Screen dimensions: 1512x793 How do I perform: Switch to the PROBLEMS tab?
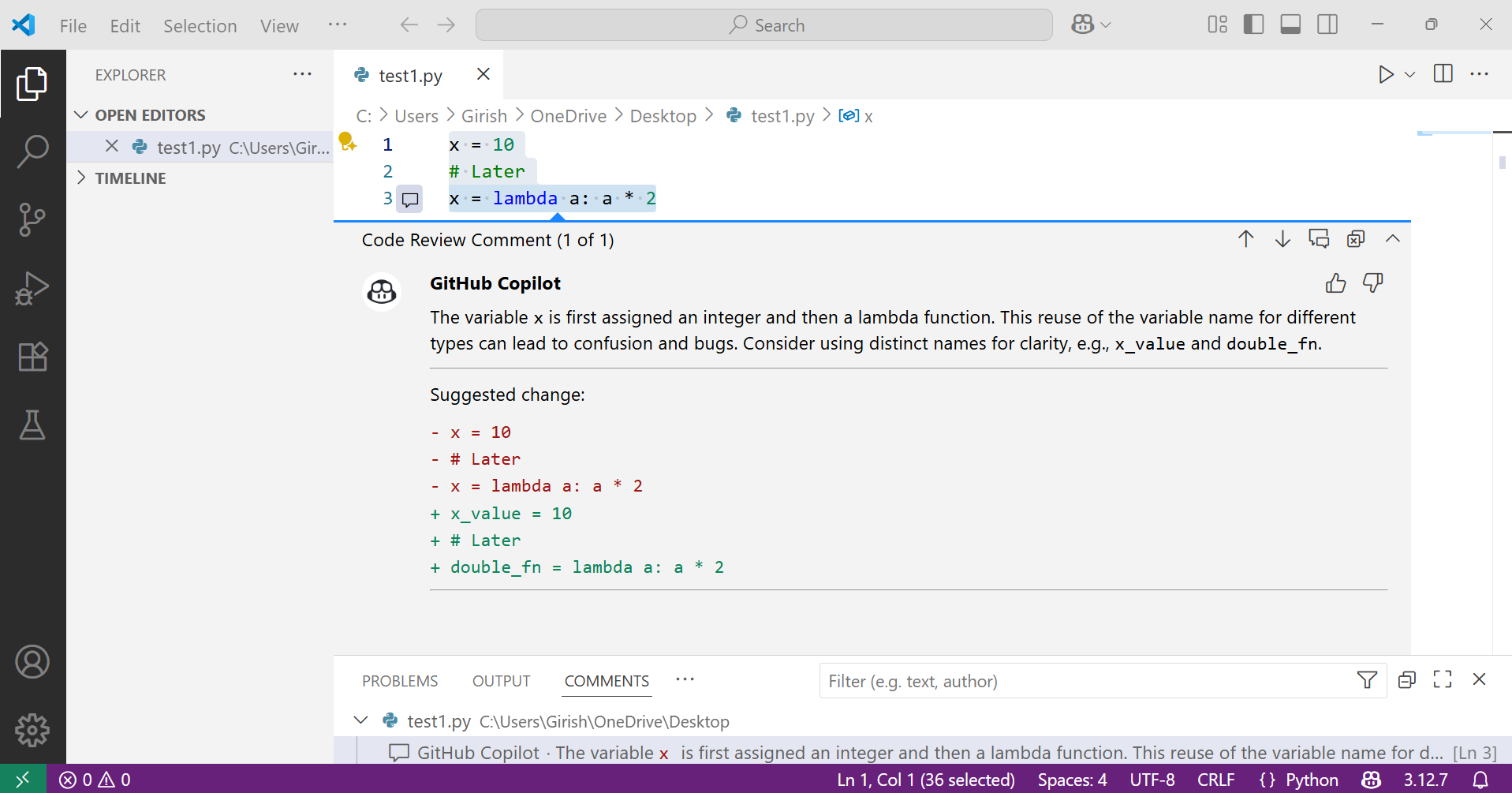[x=400, y=681]
